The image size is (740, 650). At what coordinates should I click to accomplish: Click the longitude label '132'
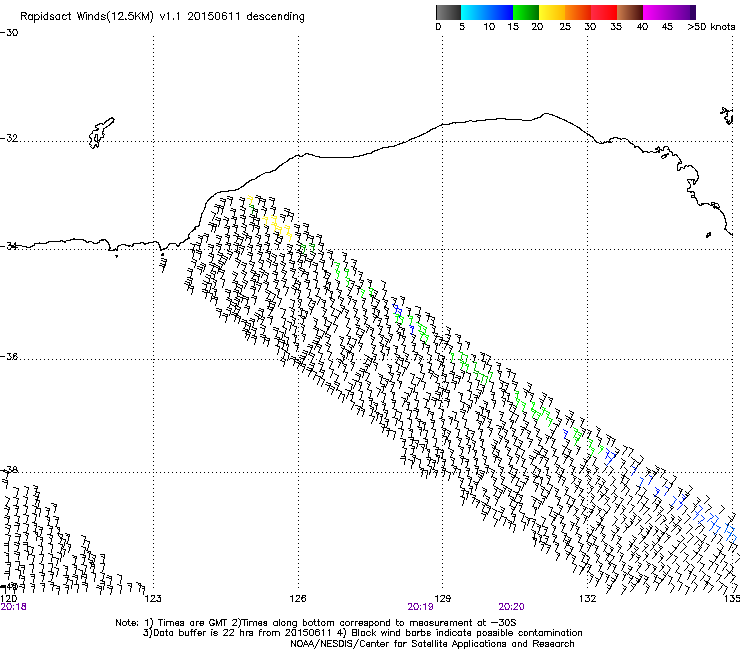point(588,599)
